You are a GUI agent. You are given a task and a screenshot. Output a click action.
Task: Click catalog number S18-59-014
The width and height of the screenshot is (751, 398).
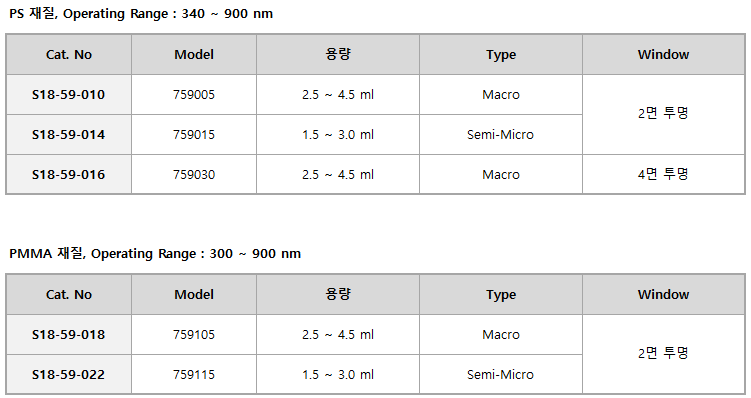click(x=68, y=135)
